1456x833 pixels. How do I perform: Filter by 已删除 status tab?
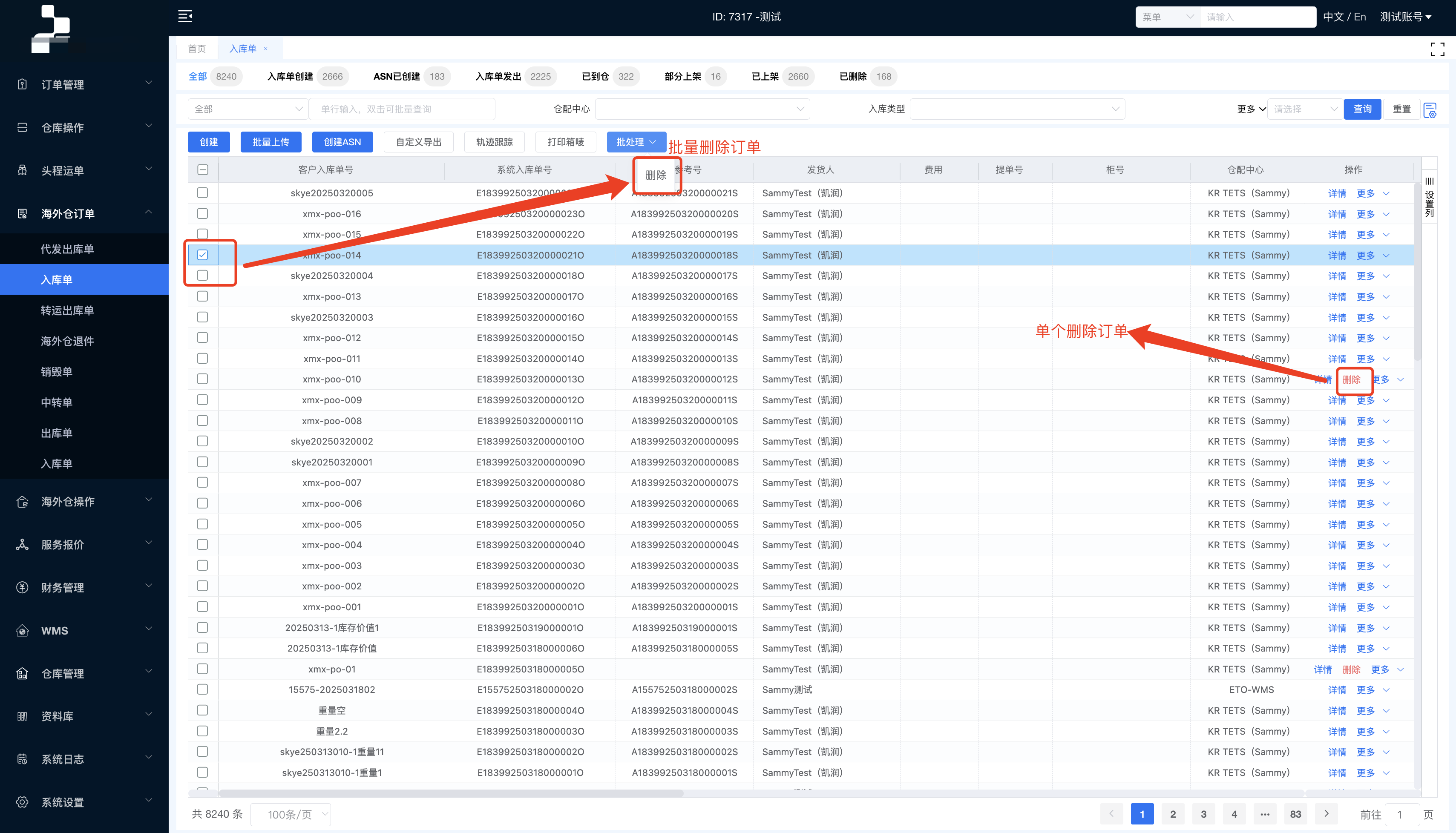coord(868,76)
